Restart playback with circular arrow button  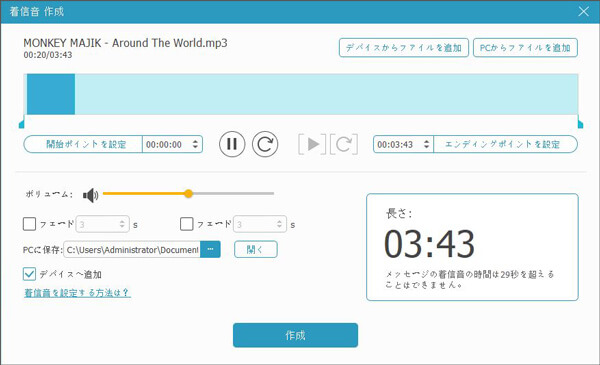click(265, 144)
